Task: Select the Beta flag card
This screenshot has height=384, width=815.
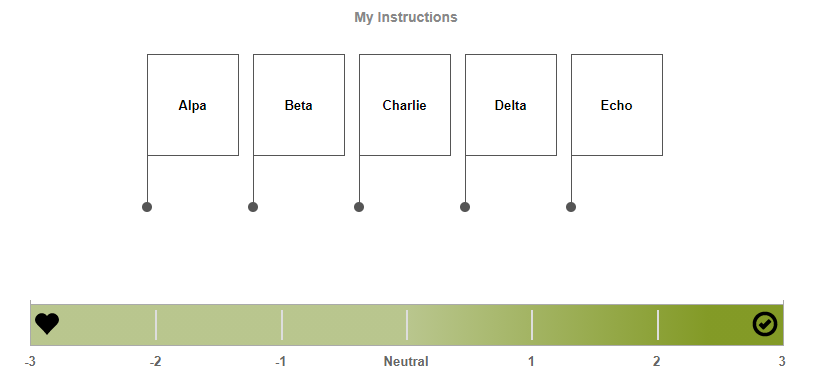Action: [x=299, y=105]
